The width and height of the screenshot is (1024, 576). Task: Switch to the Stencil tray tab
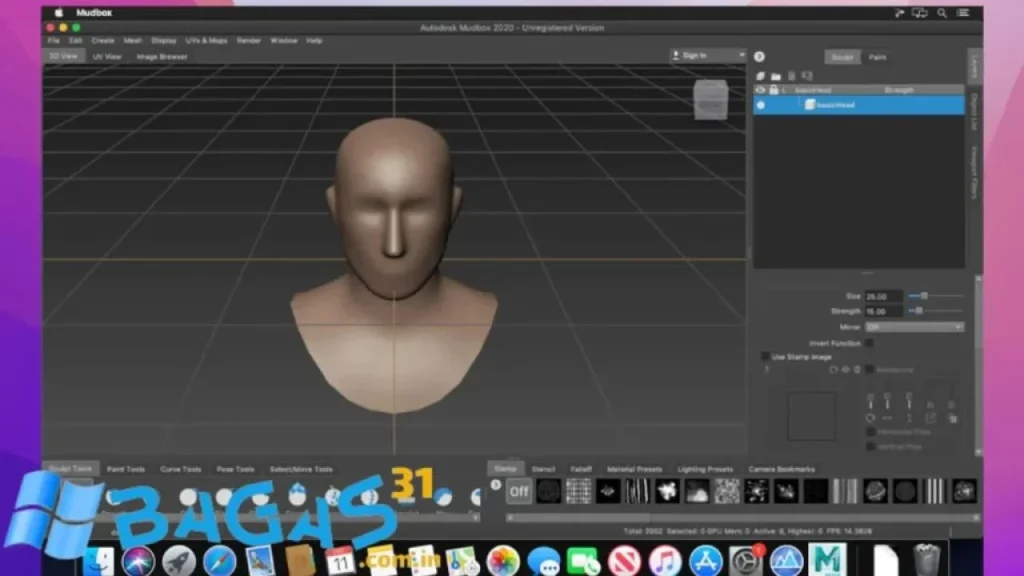pyautogui.click(x=543, y=469)
